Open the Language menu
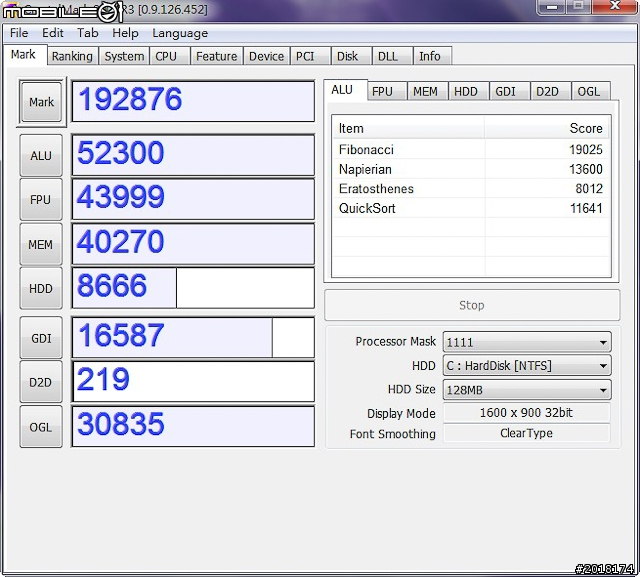Viewport: 640px width, 577px height. click(x=180, y=33)
